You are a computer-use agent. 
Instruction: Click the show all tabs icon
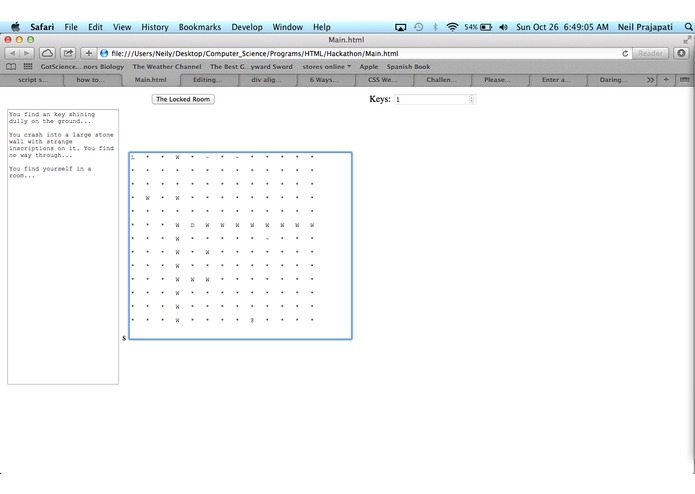(x=684, y=80)
